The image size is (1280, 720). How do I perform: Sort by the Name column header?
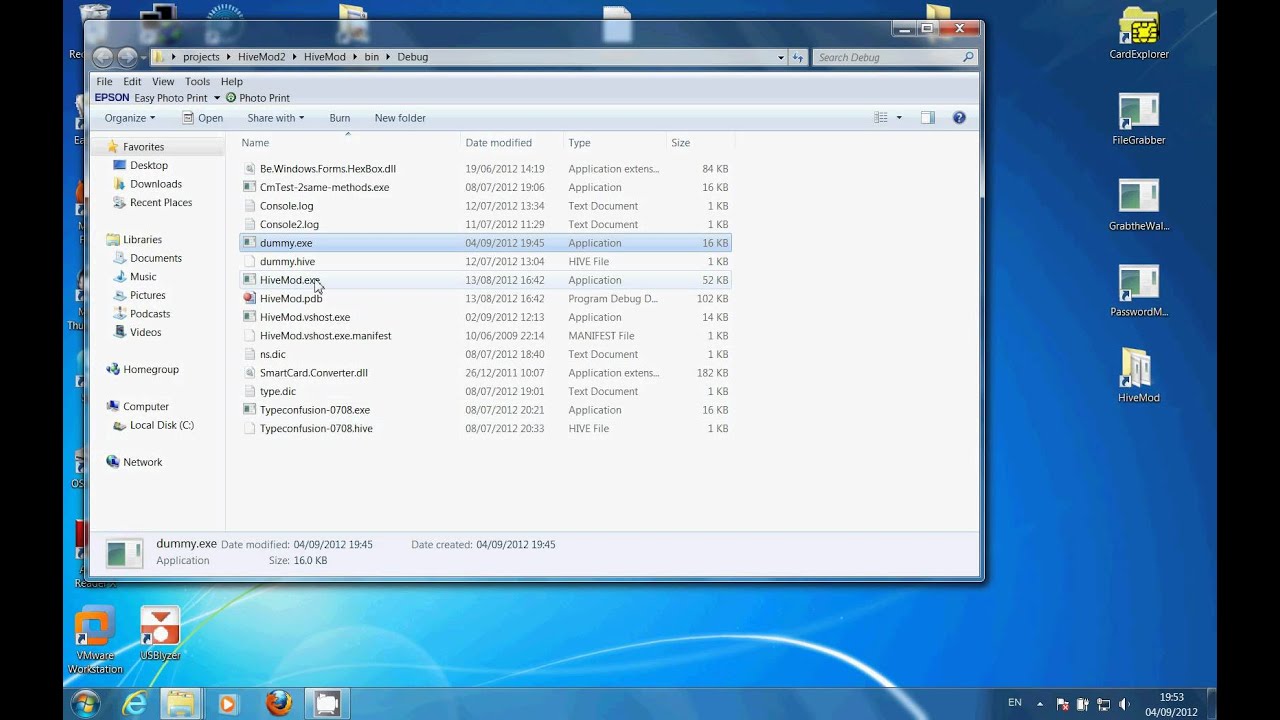pos(255,143)
